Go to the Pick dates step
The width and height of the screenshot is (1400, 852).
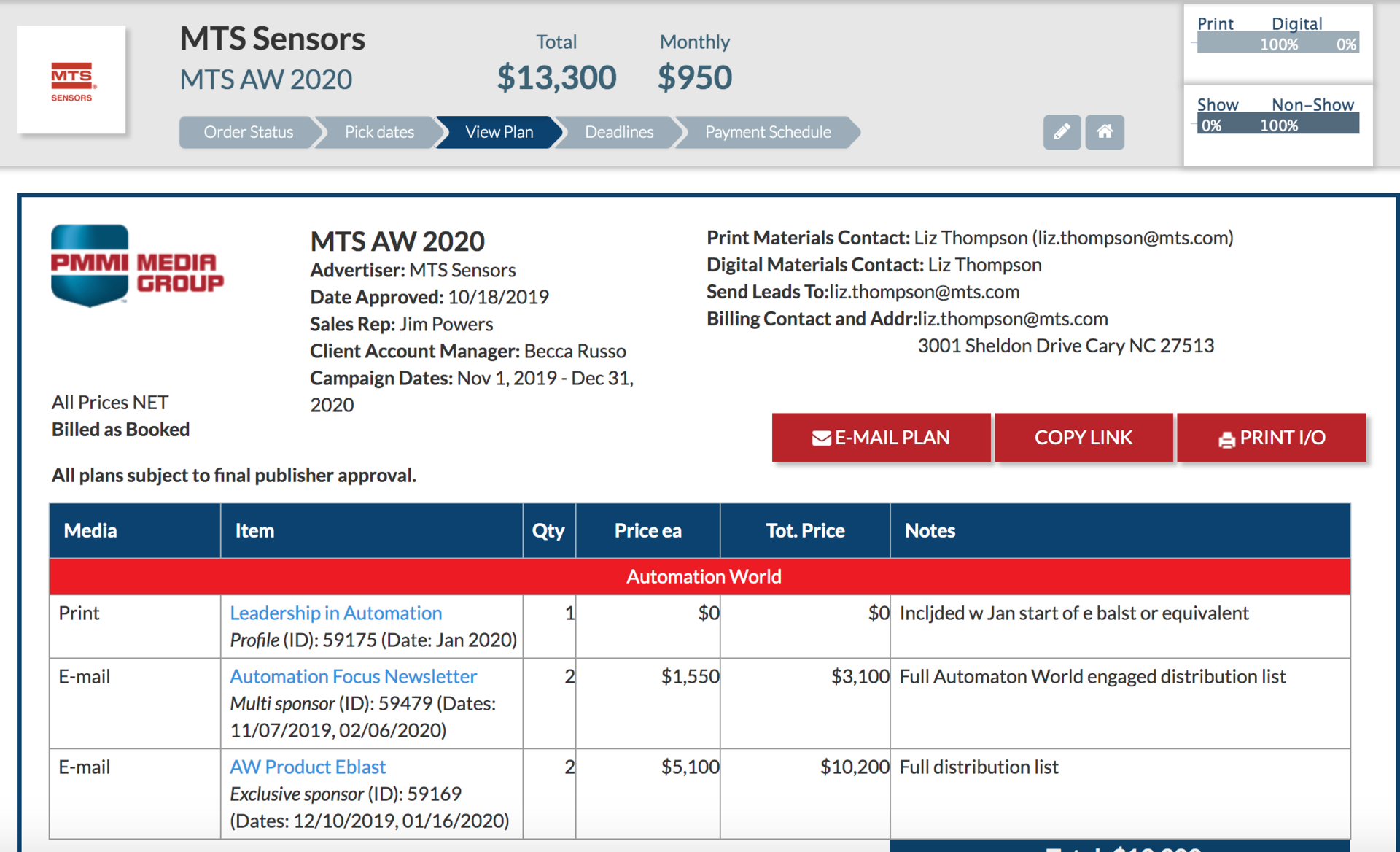pyautogui.click(x=379, y=132)
